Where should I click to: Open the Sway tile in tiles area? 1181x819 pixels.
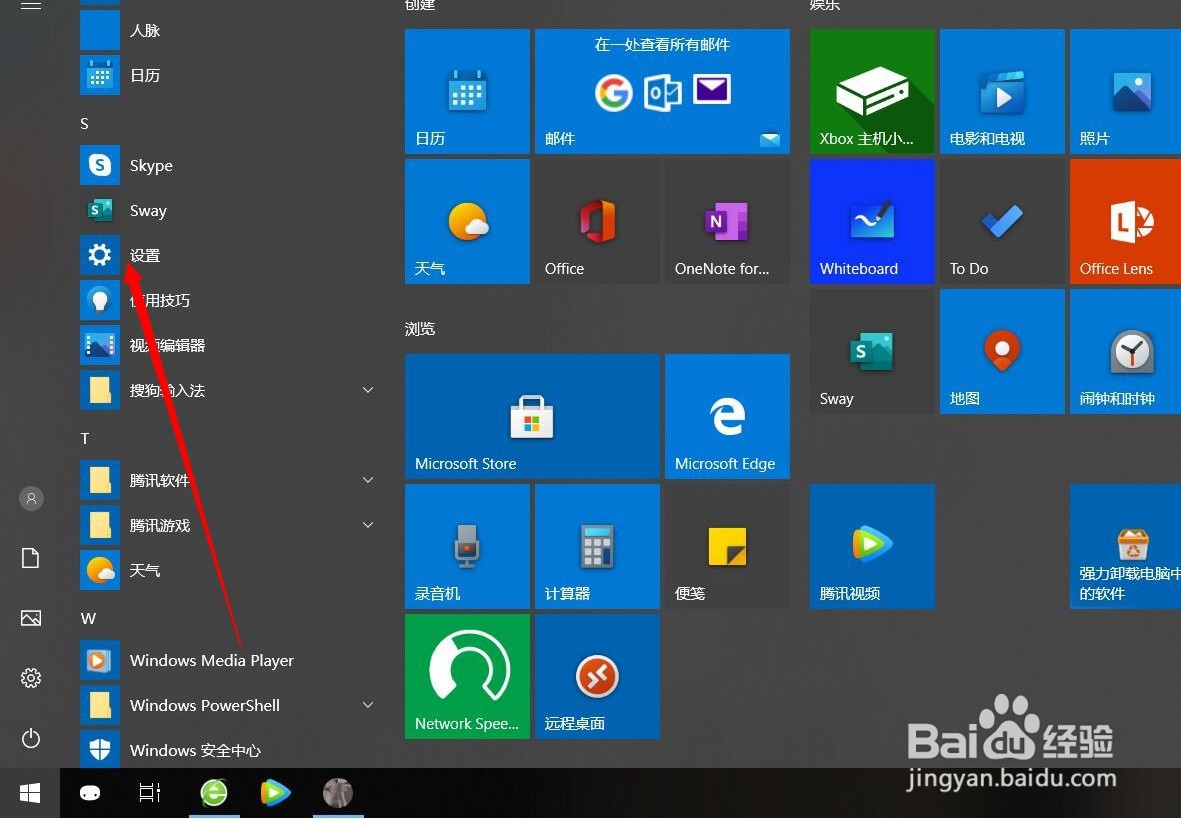point(872,351)
